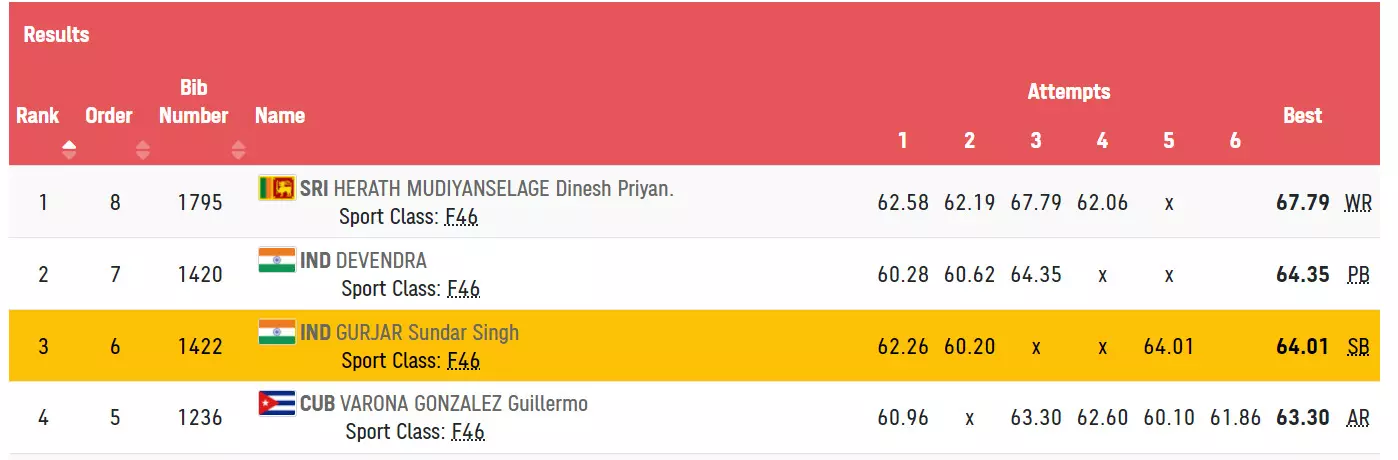Image resolution: width=1398 pixels, height=460 pixels.
Task: Click India flag next to DEVENDRA
Action: pos(277,260)
